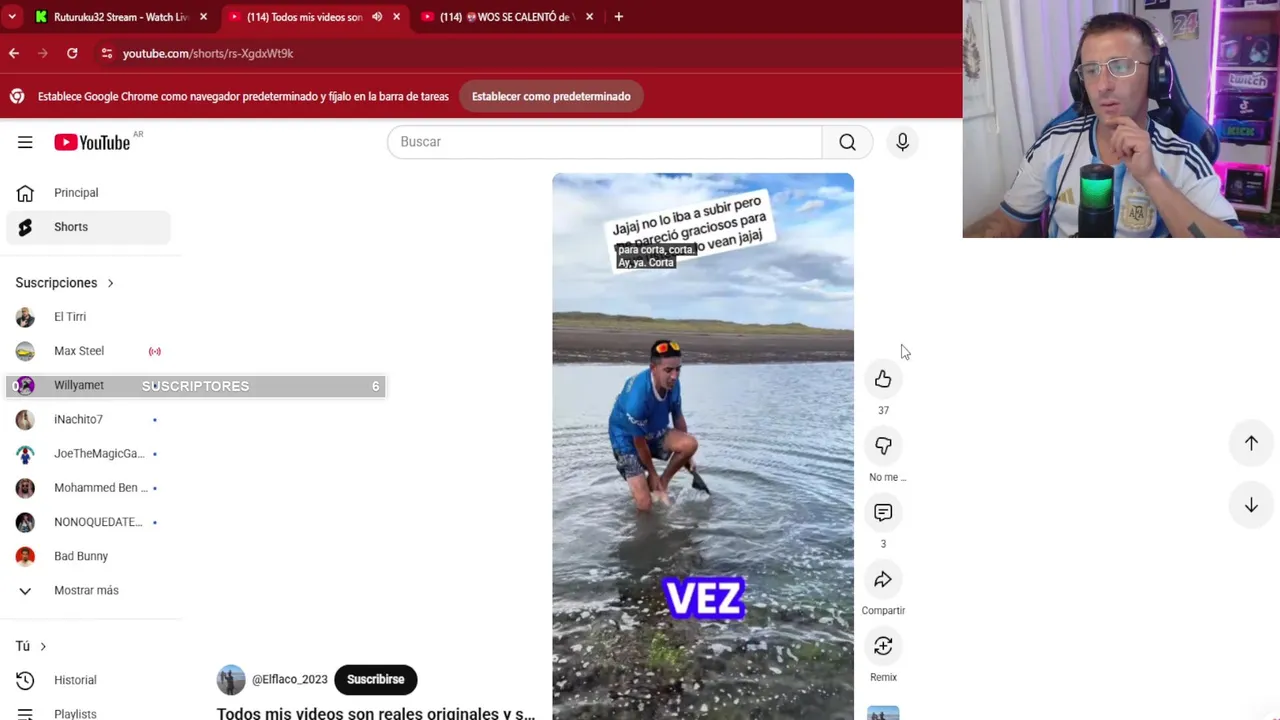This screenshot has width=1280, height=720.
Task: Mute the audio-playing tab speaker icon
Action: pyautogui.click(x=377, y=17)
